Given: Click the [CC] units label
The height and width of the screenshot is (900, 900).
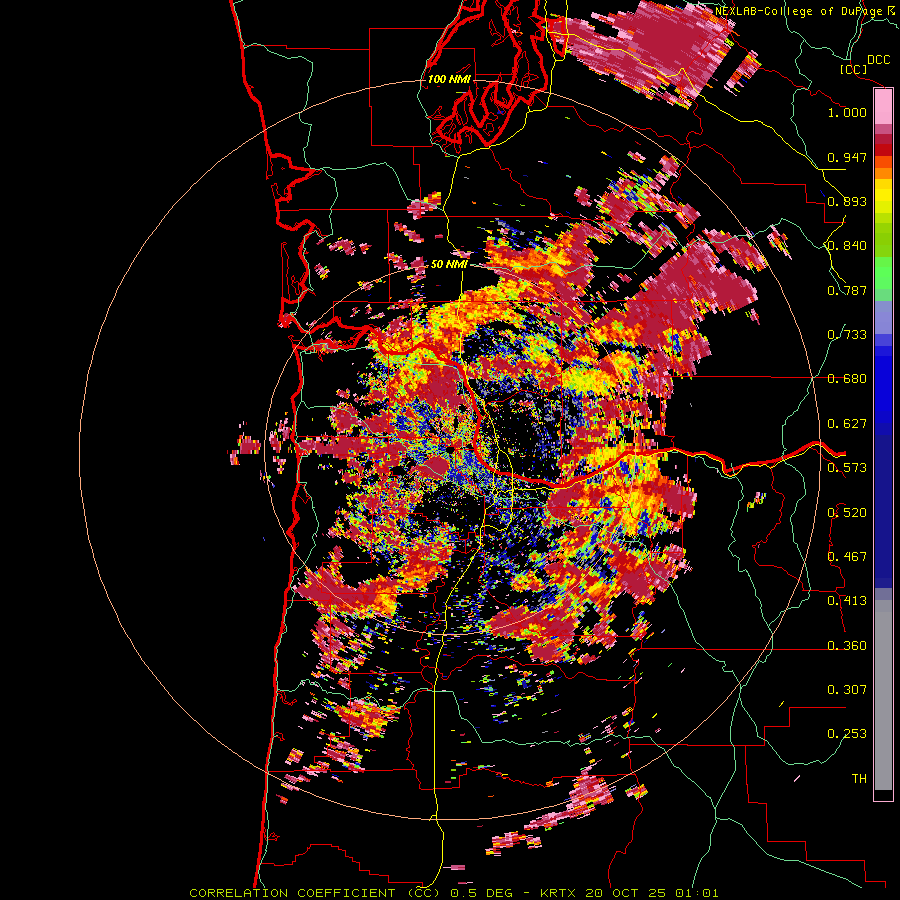Looking at the screenshot, I should (854, 69).
